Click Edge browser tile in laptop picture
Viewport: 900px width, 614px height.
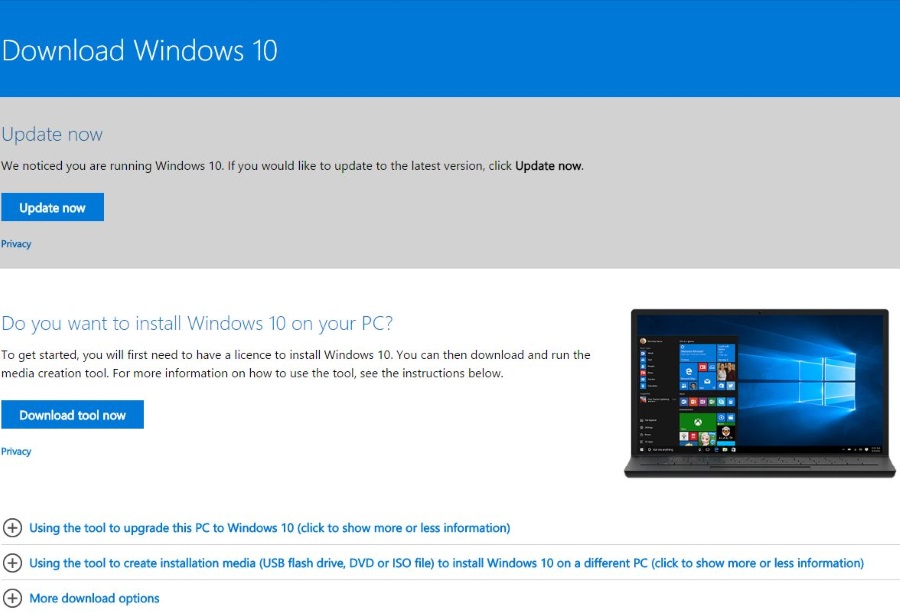click(x=689, y=372)
